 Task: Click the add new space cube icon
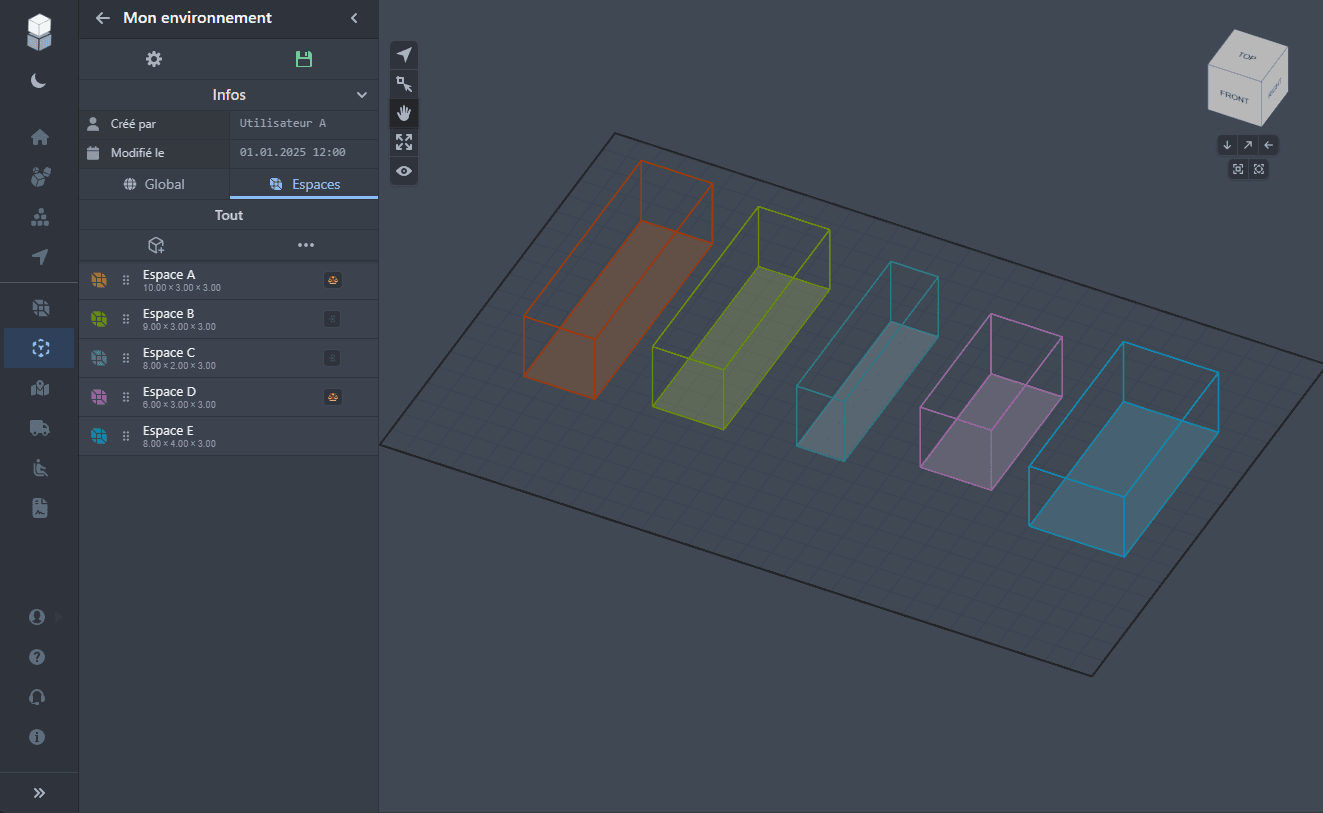point(156,245)
